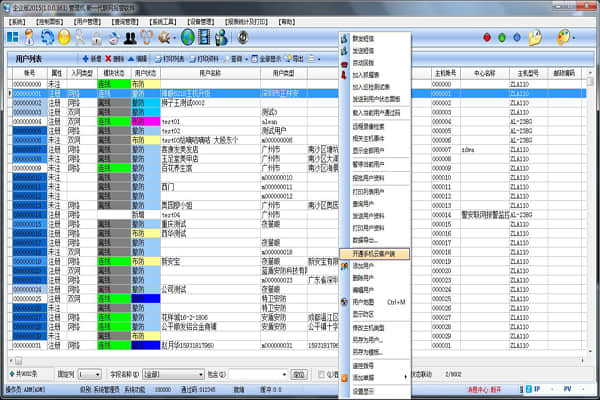Click 打印列表 print list button
Image resolution: width=600 pixels, height=400 pixels.
[x=170, y=59]
